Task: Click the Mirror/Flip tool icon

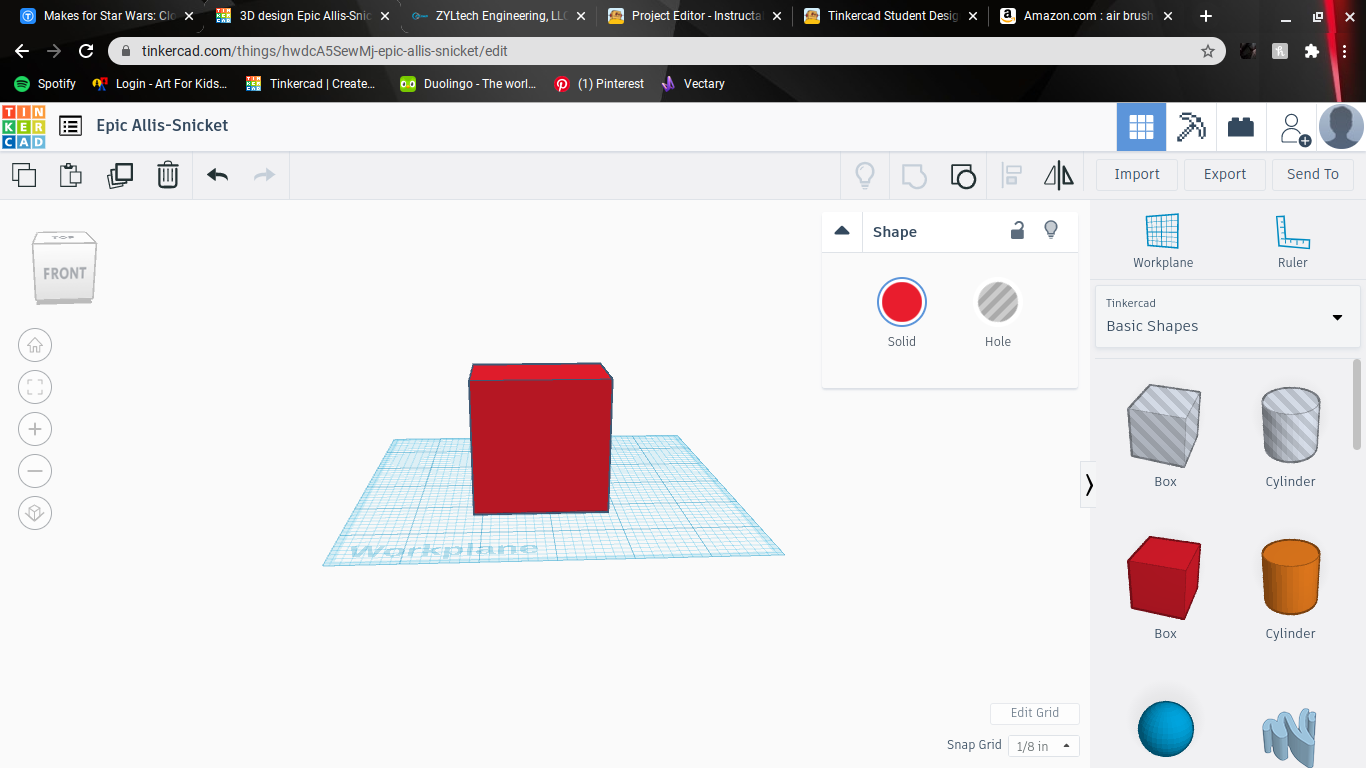Action: pos(1058,175)
